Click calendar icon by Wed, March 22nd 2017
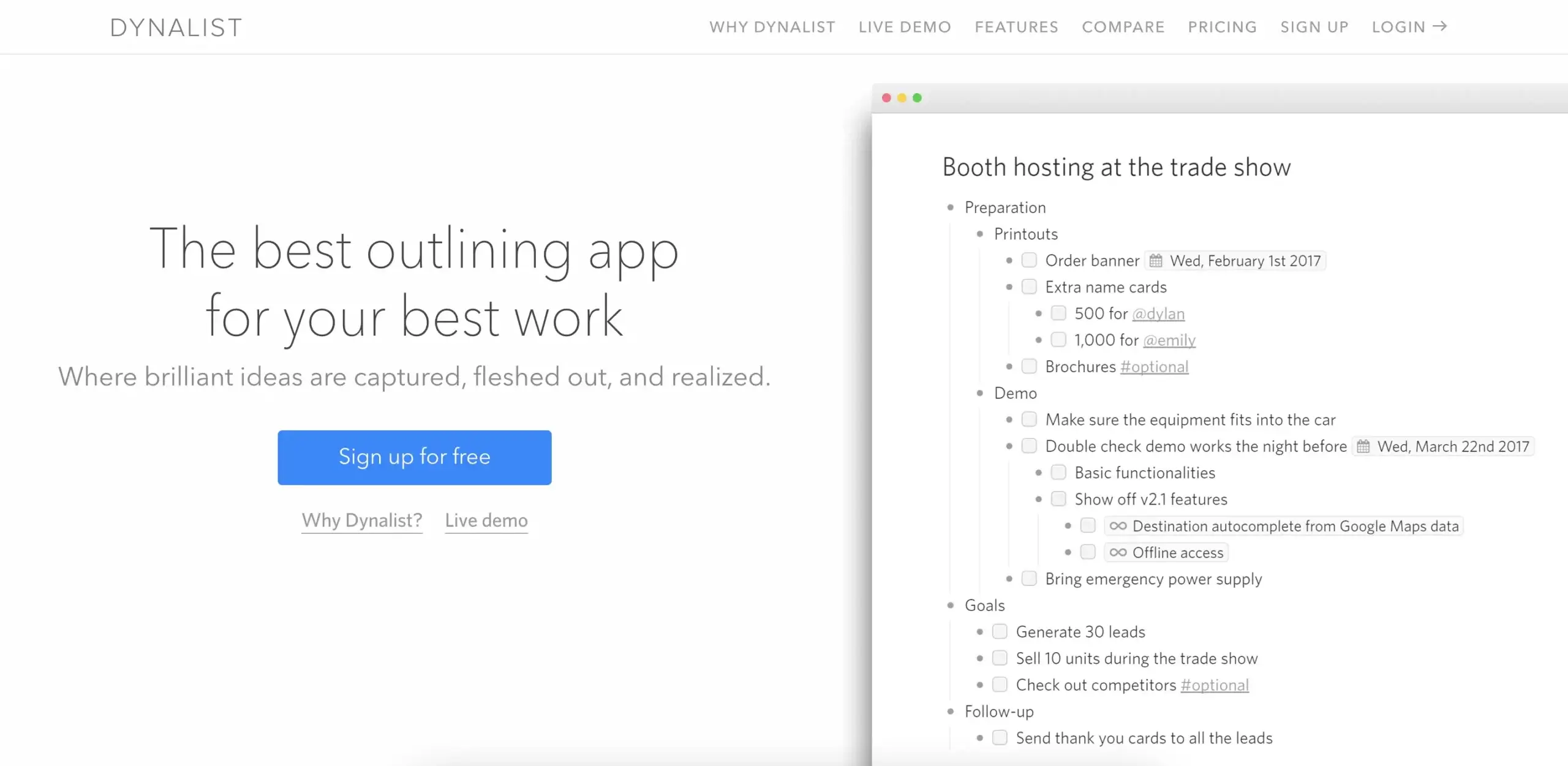The image size is (1568, 766). point(1363,446)
